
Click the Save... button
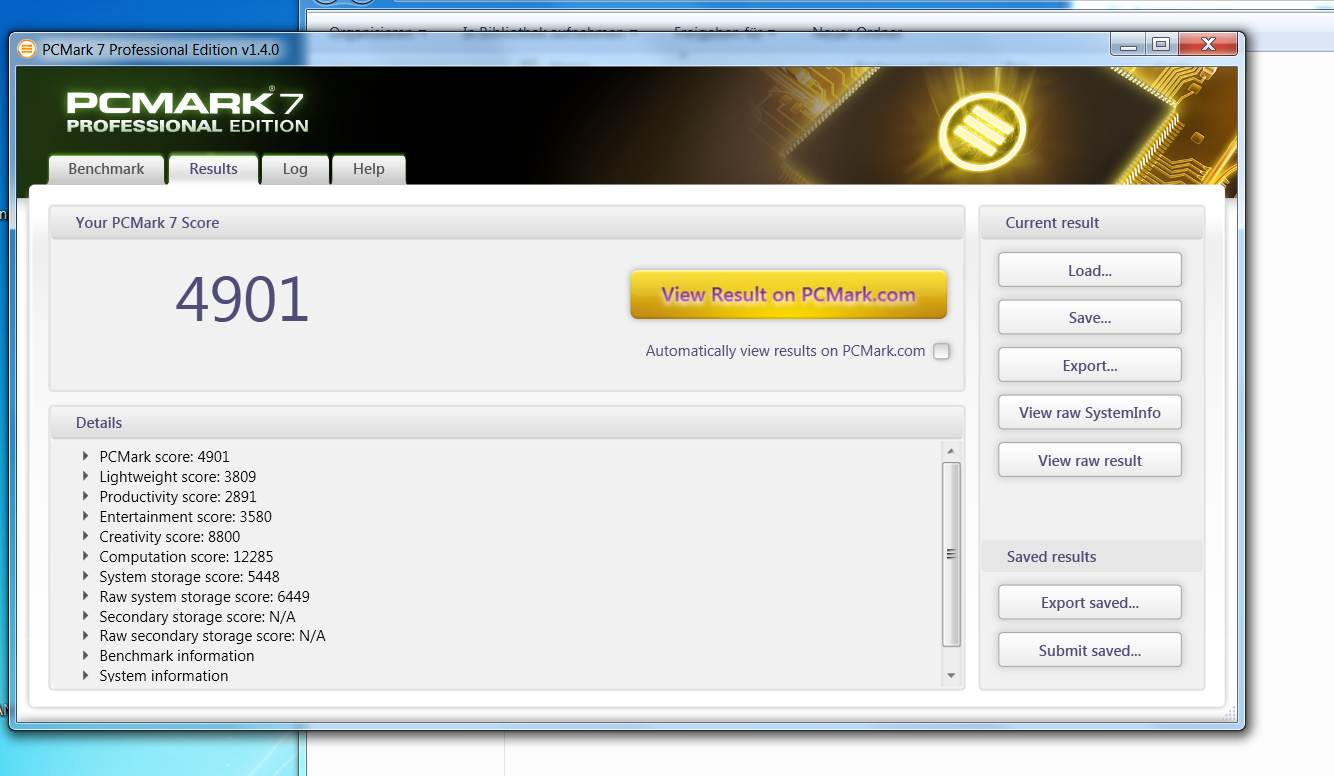[x=1090, y=317]
